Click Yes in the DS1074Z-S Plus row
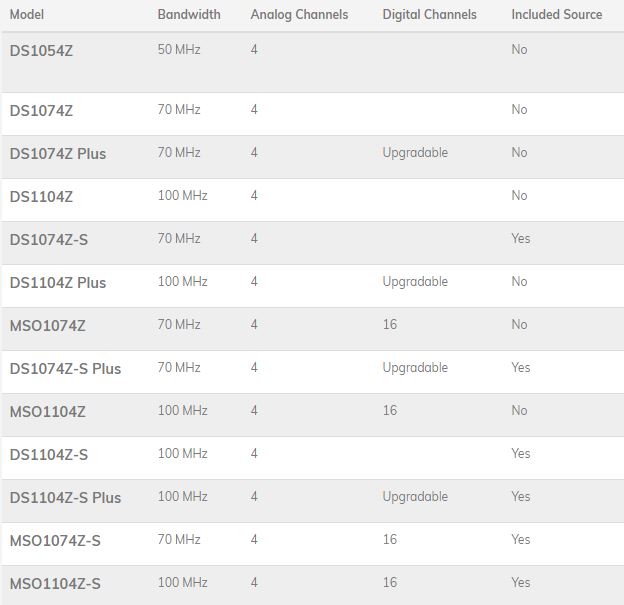Viewport: 624px width, 605px height. (521, 367)
